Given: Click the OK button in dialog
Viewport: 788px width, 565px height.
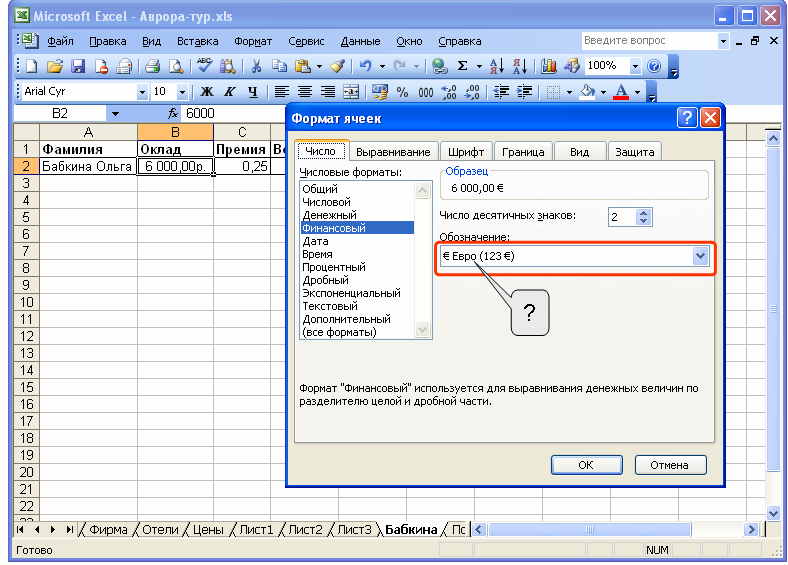Looking at the screenshot, I should (x=586, y=465).
